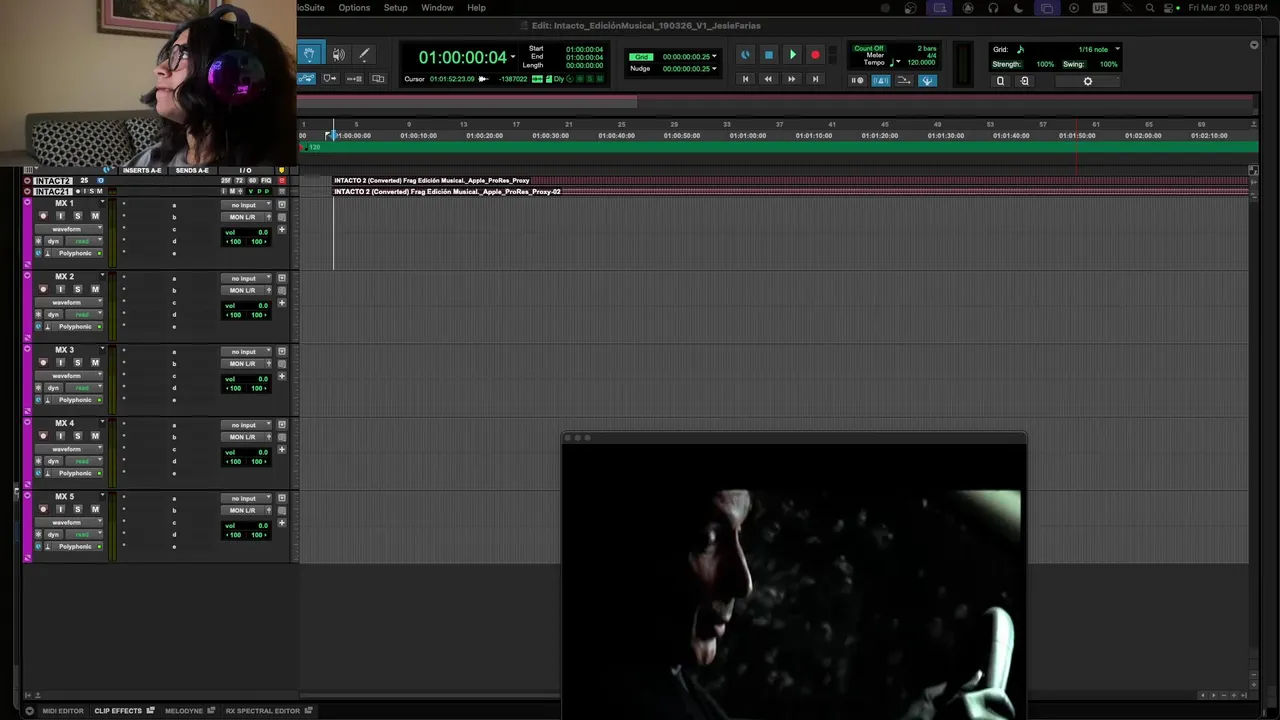1280x720 pixels.
Task: Select the Grabber hand tool
Action: (x=309, y=54)
